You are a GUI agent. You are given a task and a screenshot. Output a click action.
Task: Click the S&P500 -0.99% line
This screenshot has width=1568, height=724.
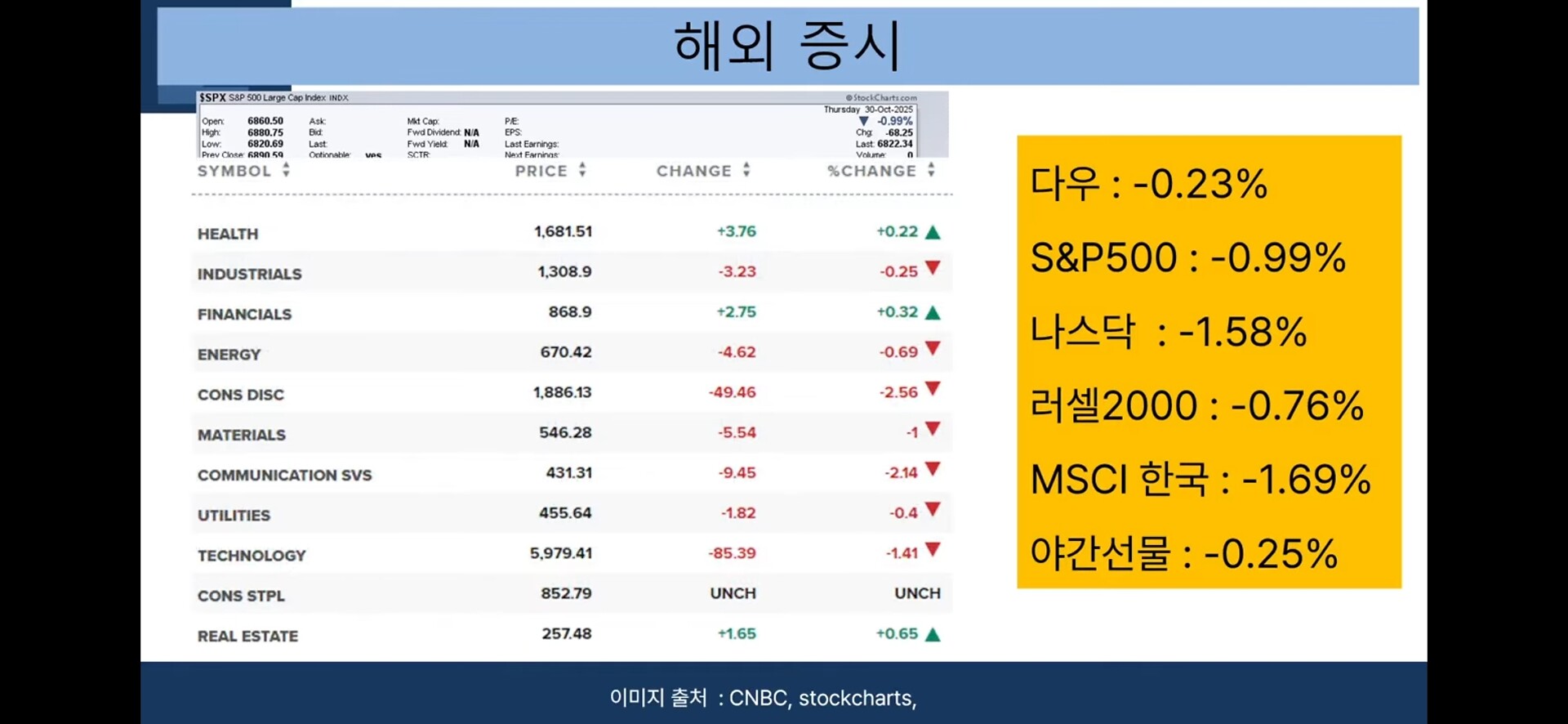(x=1187, y=257)
